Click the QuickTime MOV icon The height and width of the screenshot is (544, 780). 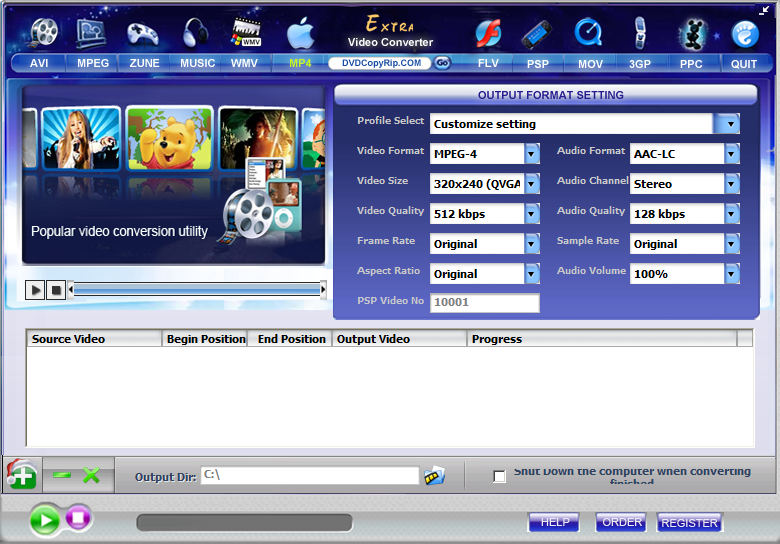(588, 33)
